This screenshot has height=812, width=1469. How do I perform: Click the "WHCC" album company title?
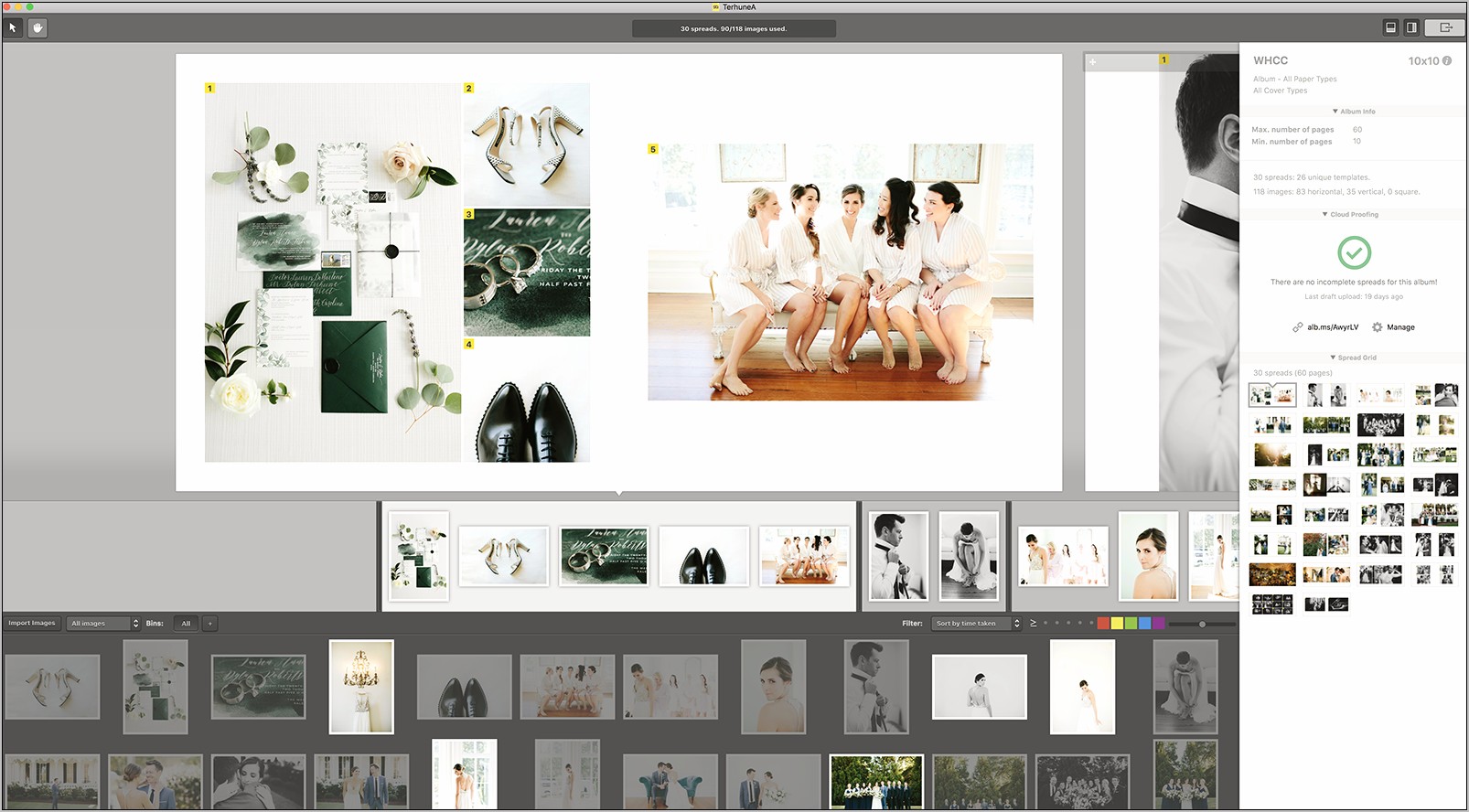pos(1271,60)
